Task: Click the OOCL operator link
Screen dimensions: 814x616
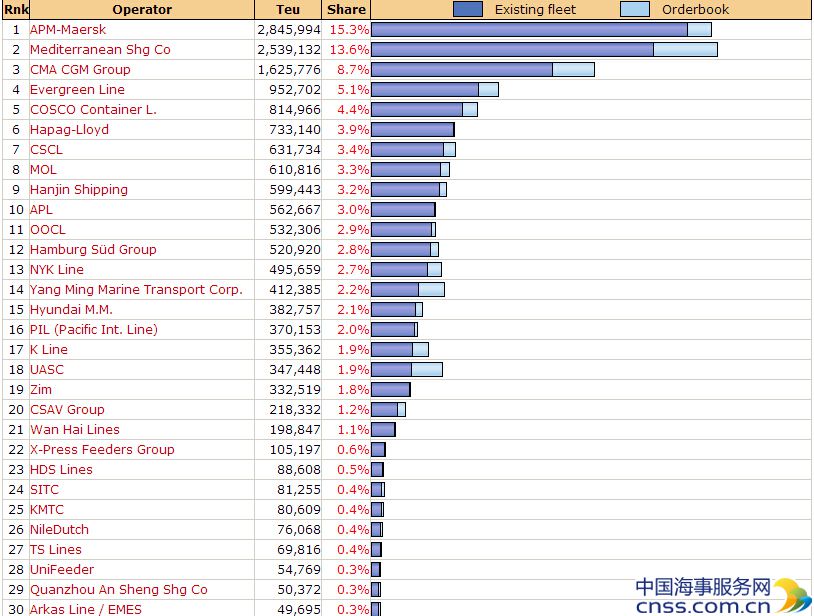Action: pyautogui.click(x=48, y=230)
